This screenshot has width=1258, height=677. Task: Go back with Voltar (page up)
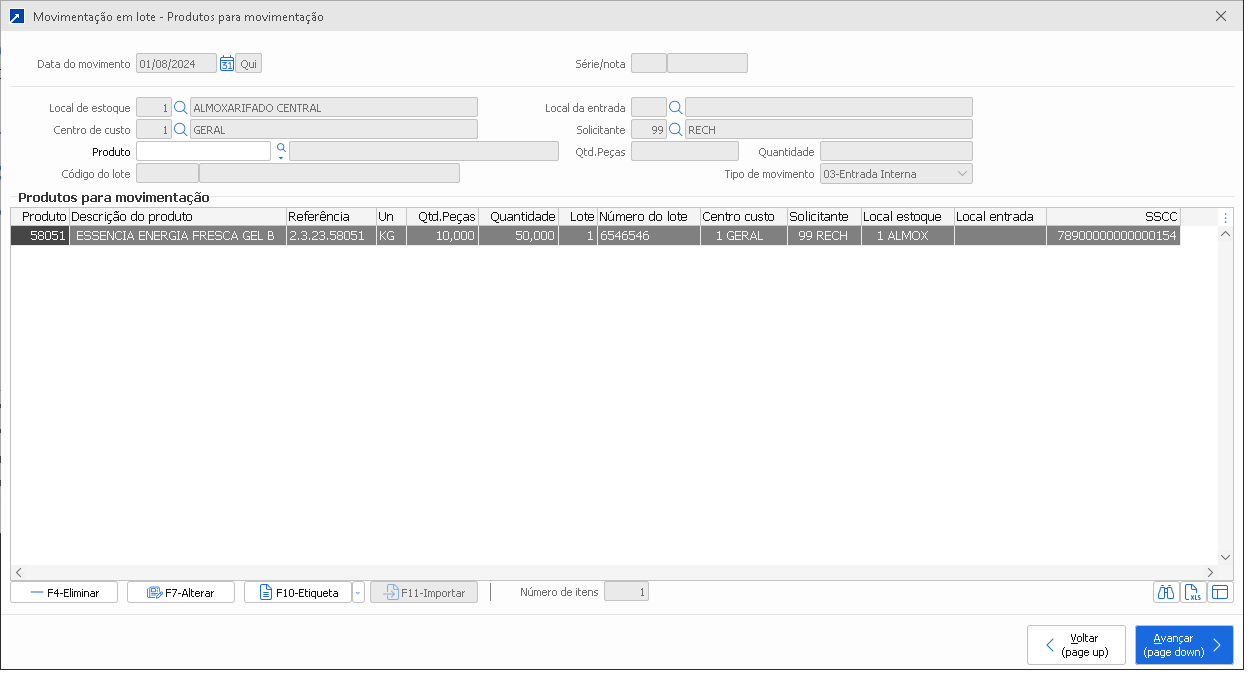click(x=1076, y=645)
